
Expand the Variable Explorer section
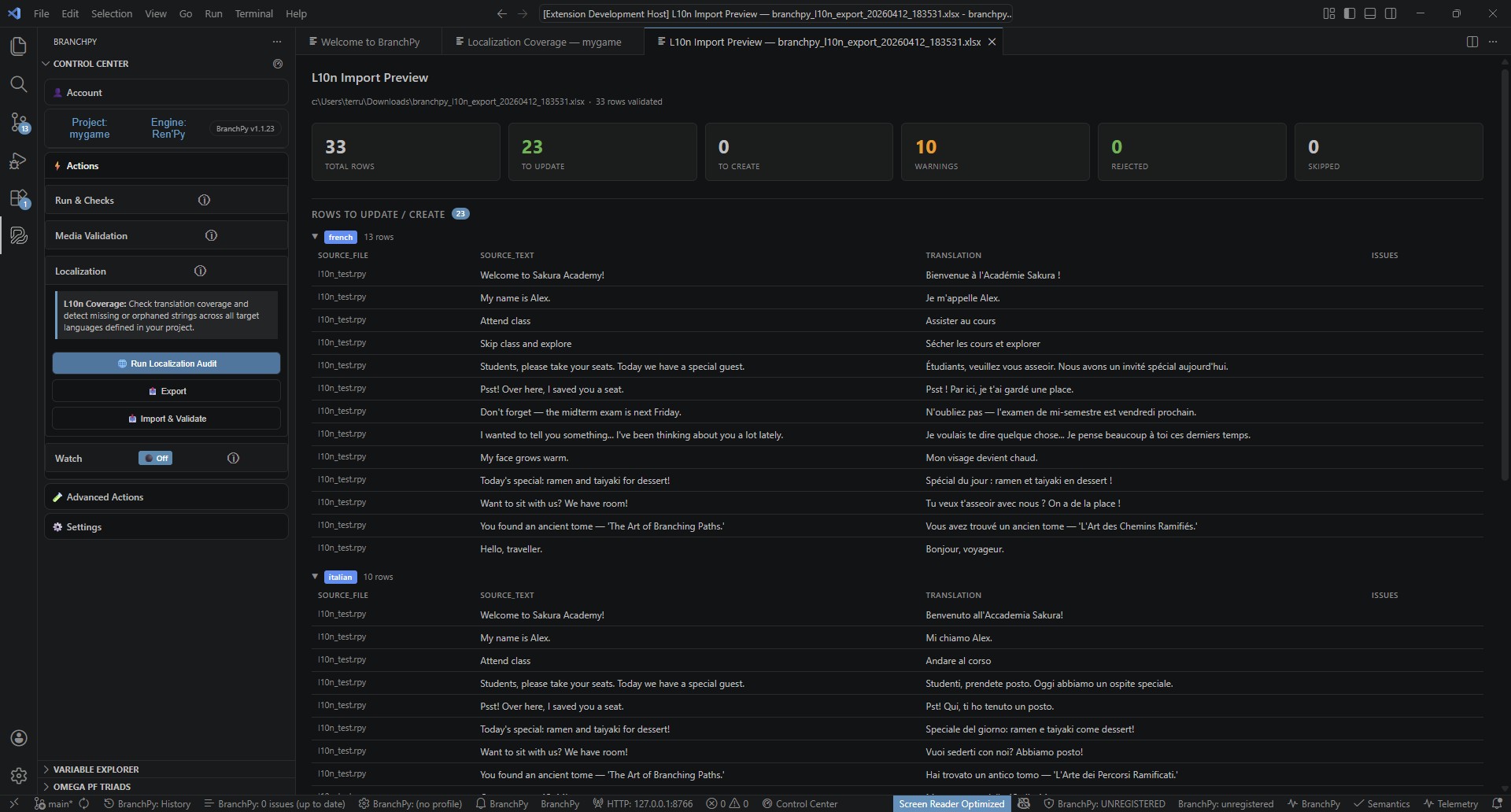95,770
